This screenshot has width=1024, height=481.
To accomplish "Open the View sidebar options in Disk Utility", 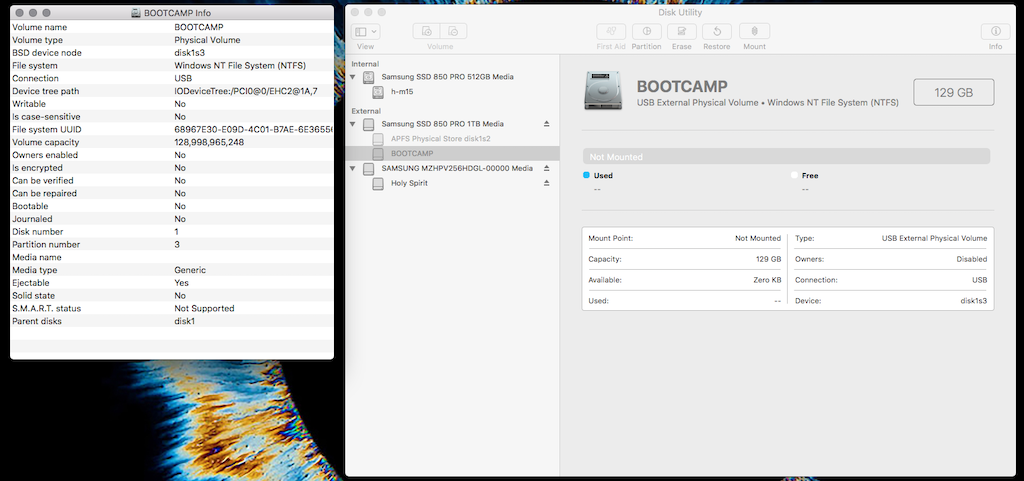I will point(366,31).
